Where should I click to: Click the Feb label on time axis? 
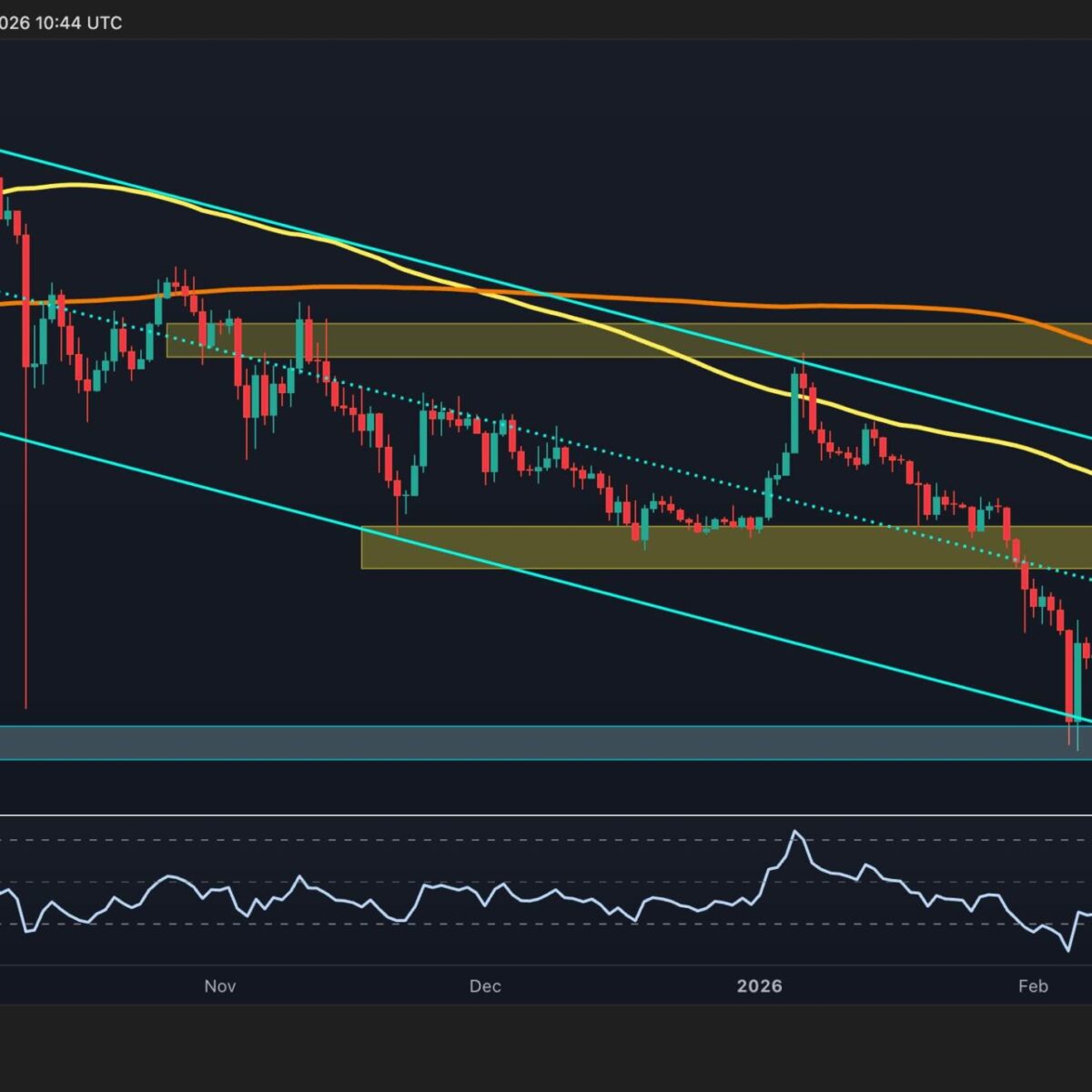pos(1033,986)
